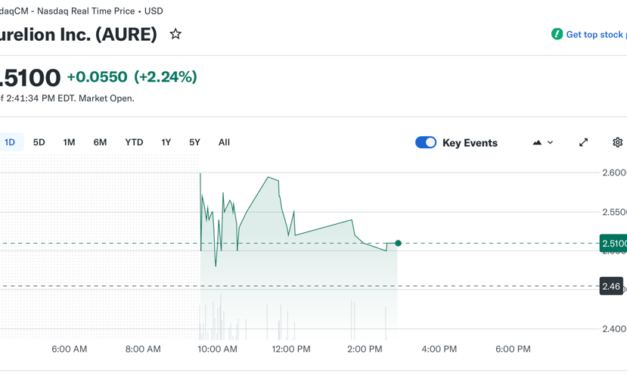
Task: Show the 5Y range
Action: click(194, 142)
